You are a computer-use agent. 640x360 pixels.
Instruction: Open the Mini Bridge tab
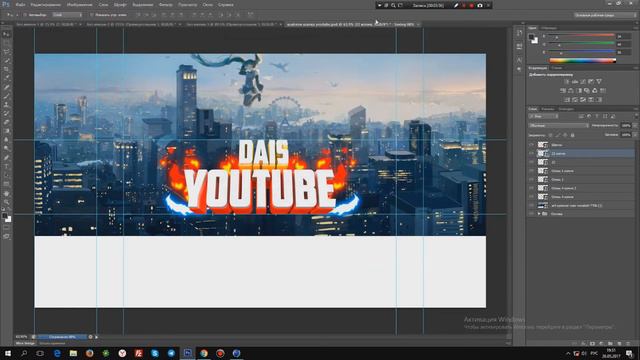tap(25, 344)
